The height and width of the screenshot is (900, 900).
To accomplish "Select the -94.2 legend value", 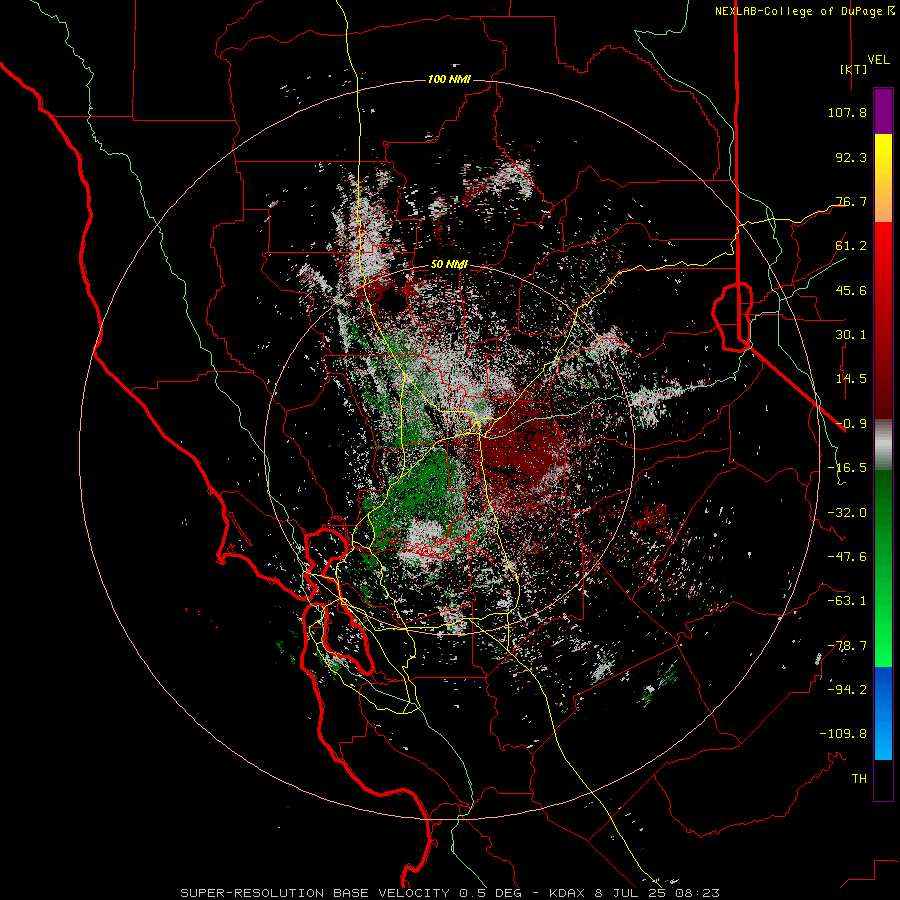I will pos(847,690).
